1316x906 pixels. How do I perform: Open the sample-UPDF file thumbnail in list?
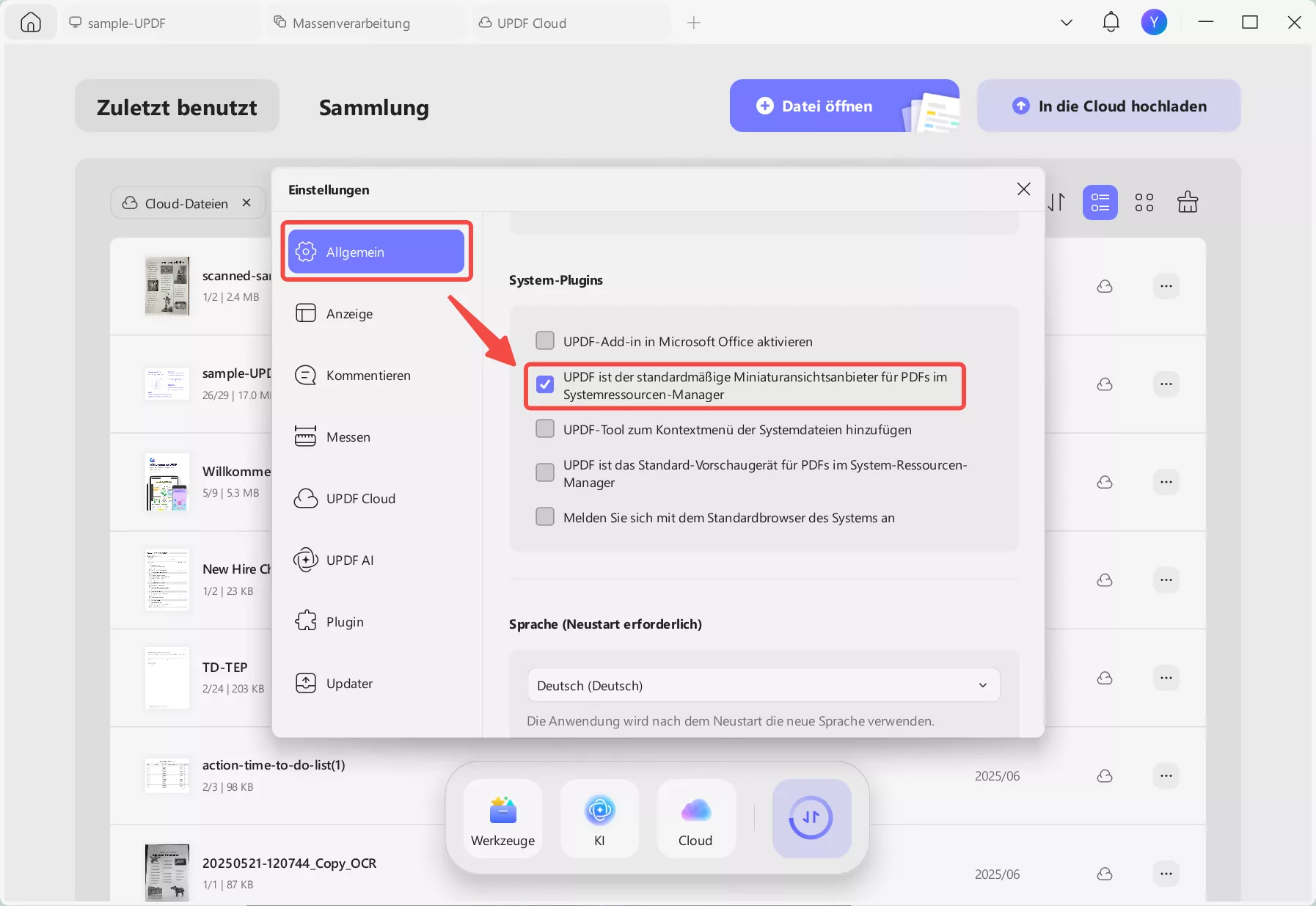pos(167,384)
